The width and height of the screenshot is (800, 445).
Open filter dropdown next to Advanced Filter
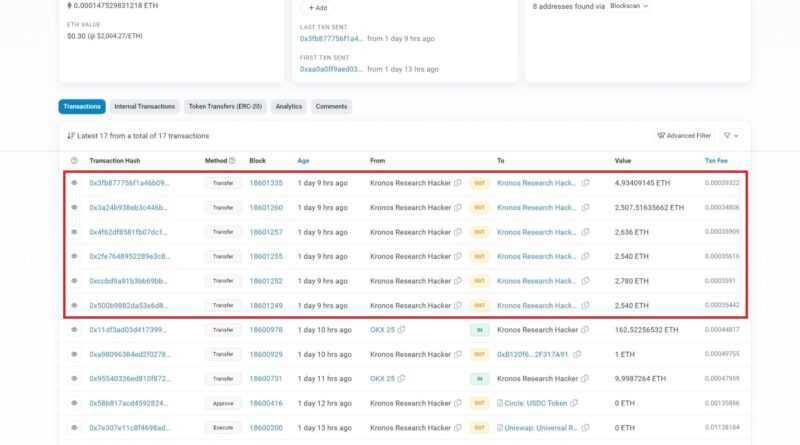(731, 135)
